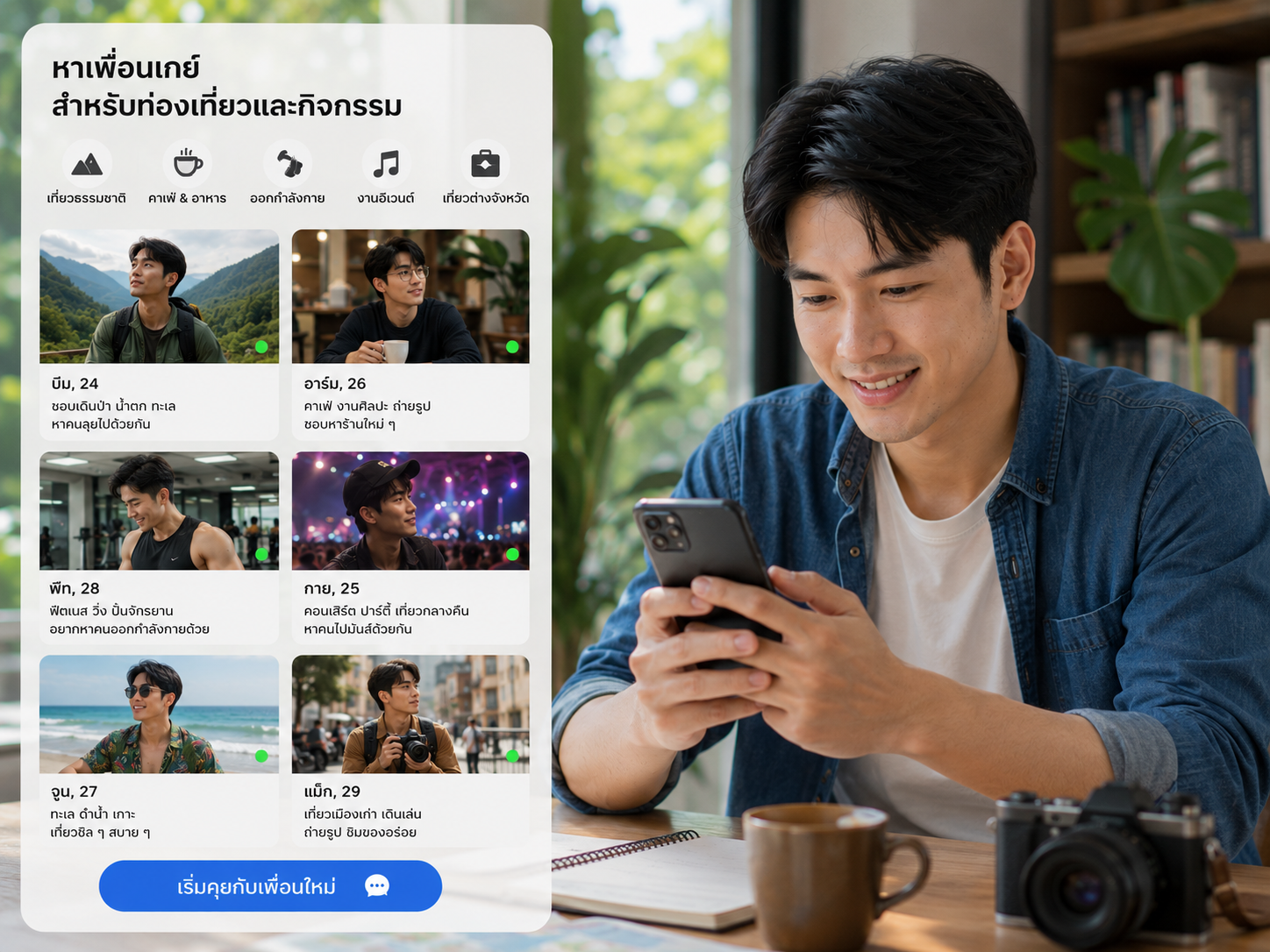Click the text ถ่ายรูป ชิมของอร่อย
1270x952 pixels.
pos(360,833)
